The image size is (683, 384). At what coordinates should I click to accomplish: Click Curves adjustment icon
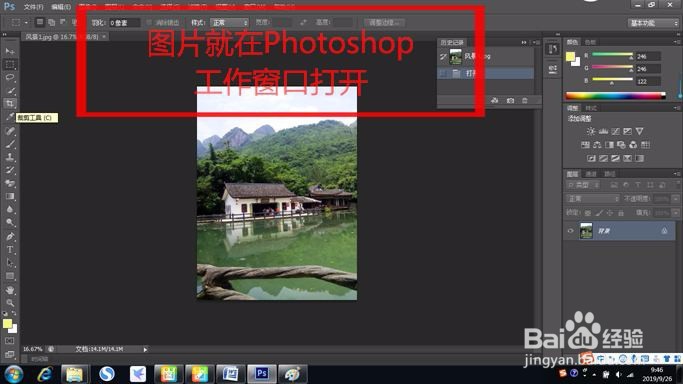click(615, 131)
